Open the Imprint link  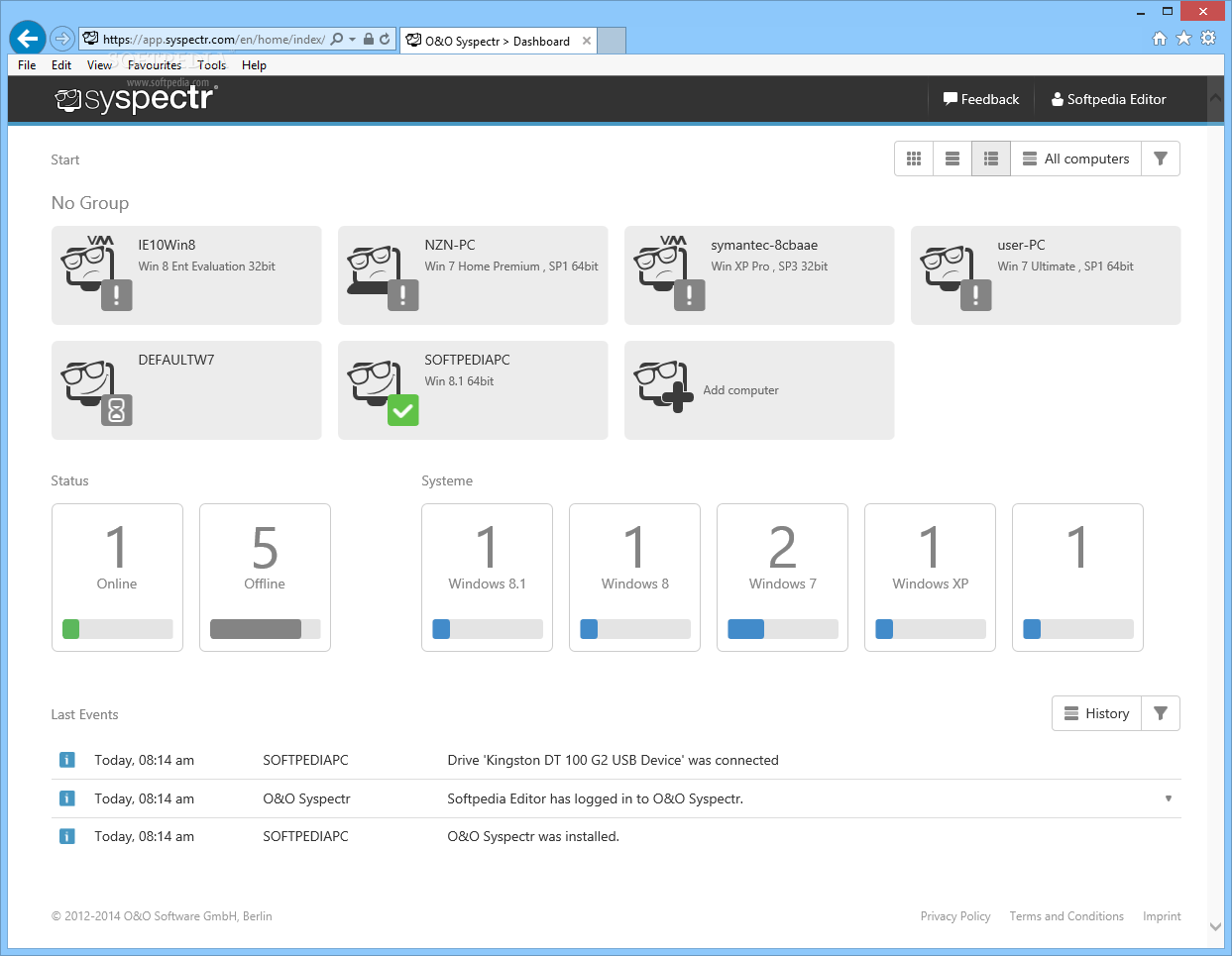tap(1162, 916)
